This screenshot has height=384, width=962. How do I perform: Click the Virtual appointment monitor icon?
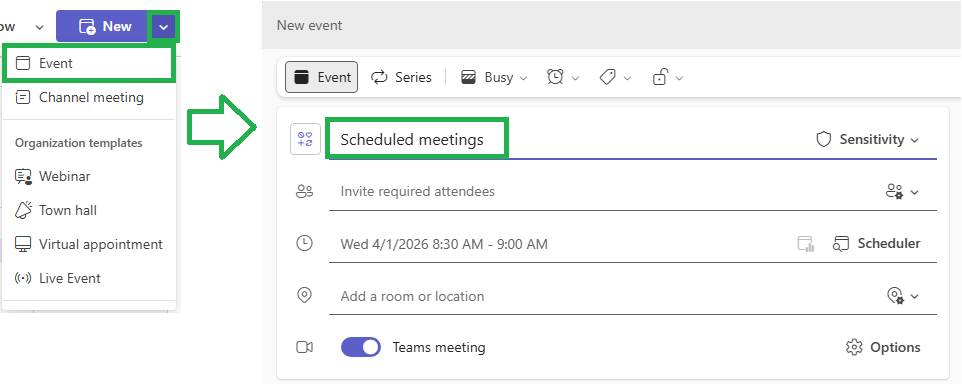point(23,244)
